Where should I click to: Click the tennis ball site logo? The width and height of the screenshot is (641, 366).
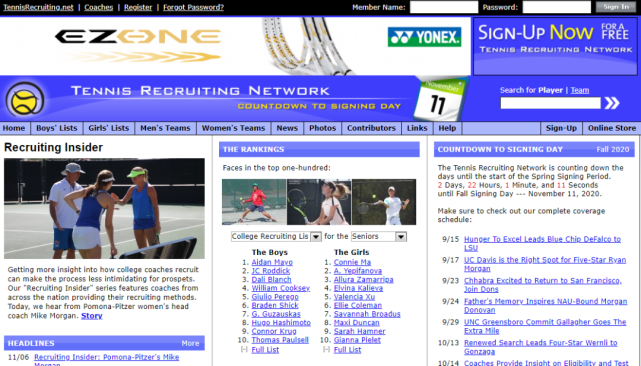pos(25,99)
